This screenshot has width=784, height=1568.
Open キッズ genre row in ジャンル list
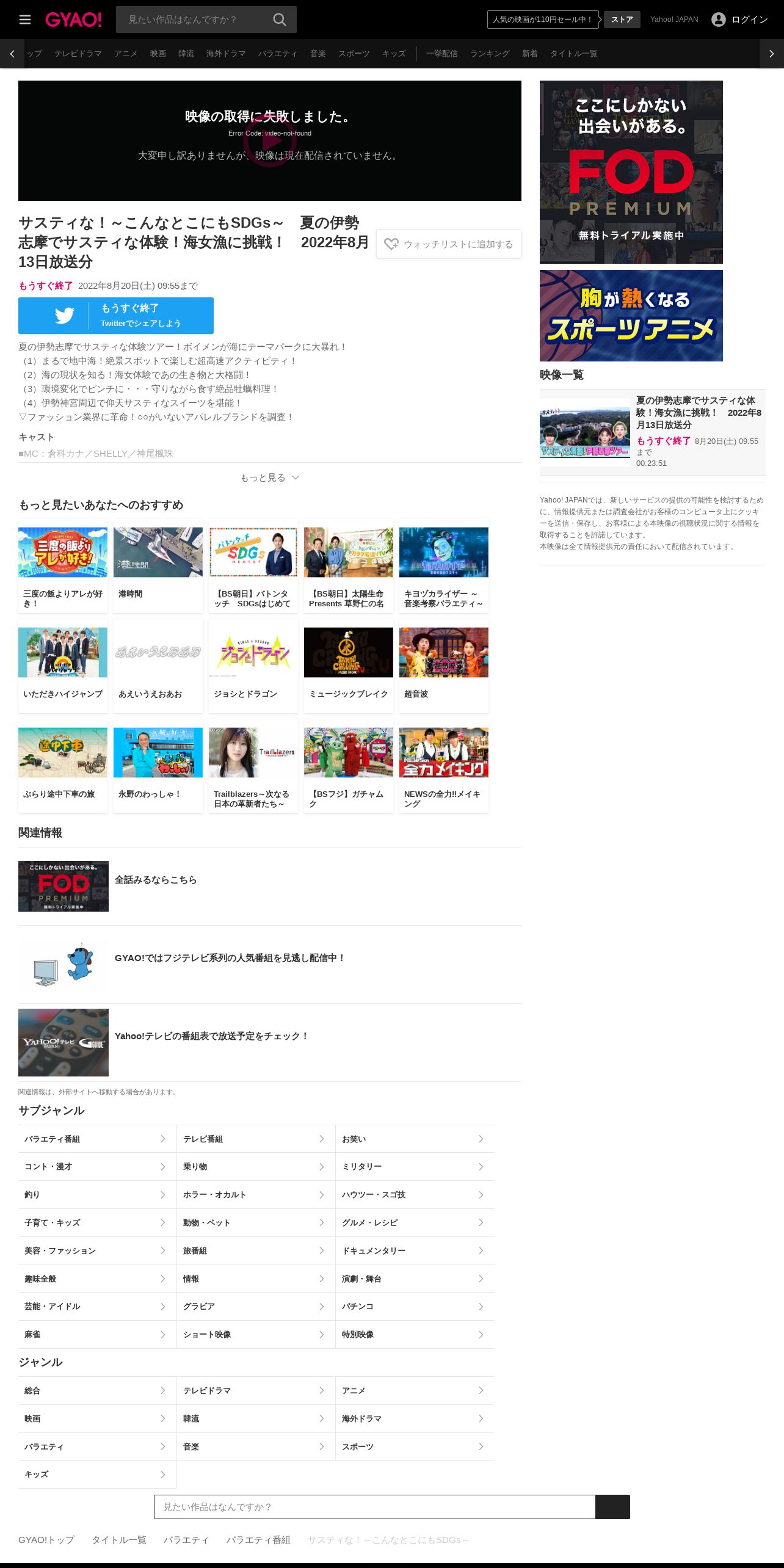point(97,1474)
